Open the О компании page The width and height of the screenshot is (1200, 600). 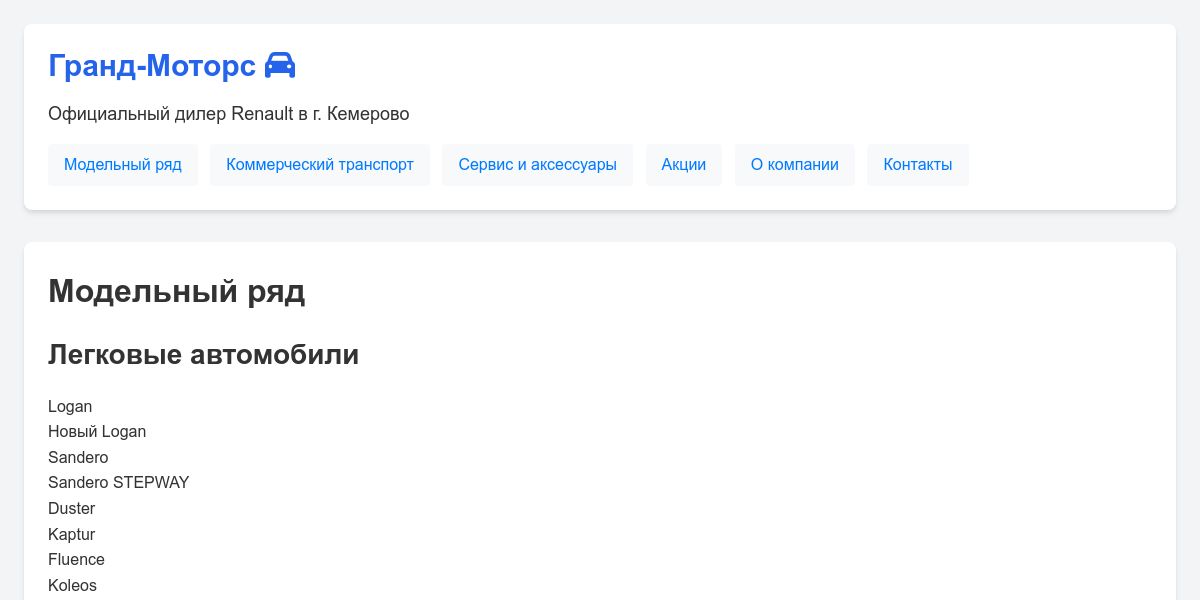(x=795, y=165)
